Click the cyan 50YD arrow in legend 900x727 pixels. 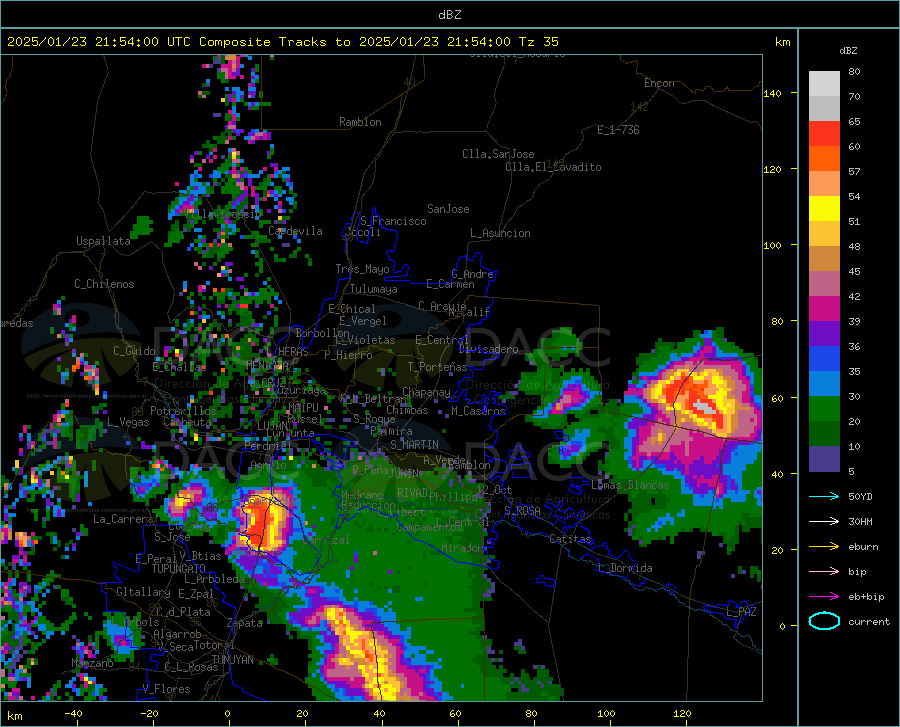(824, 496)
